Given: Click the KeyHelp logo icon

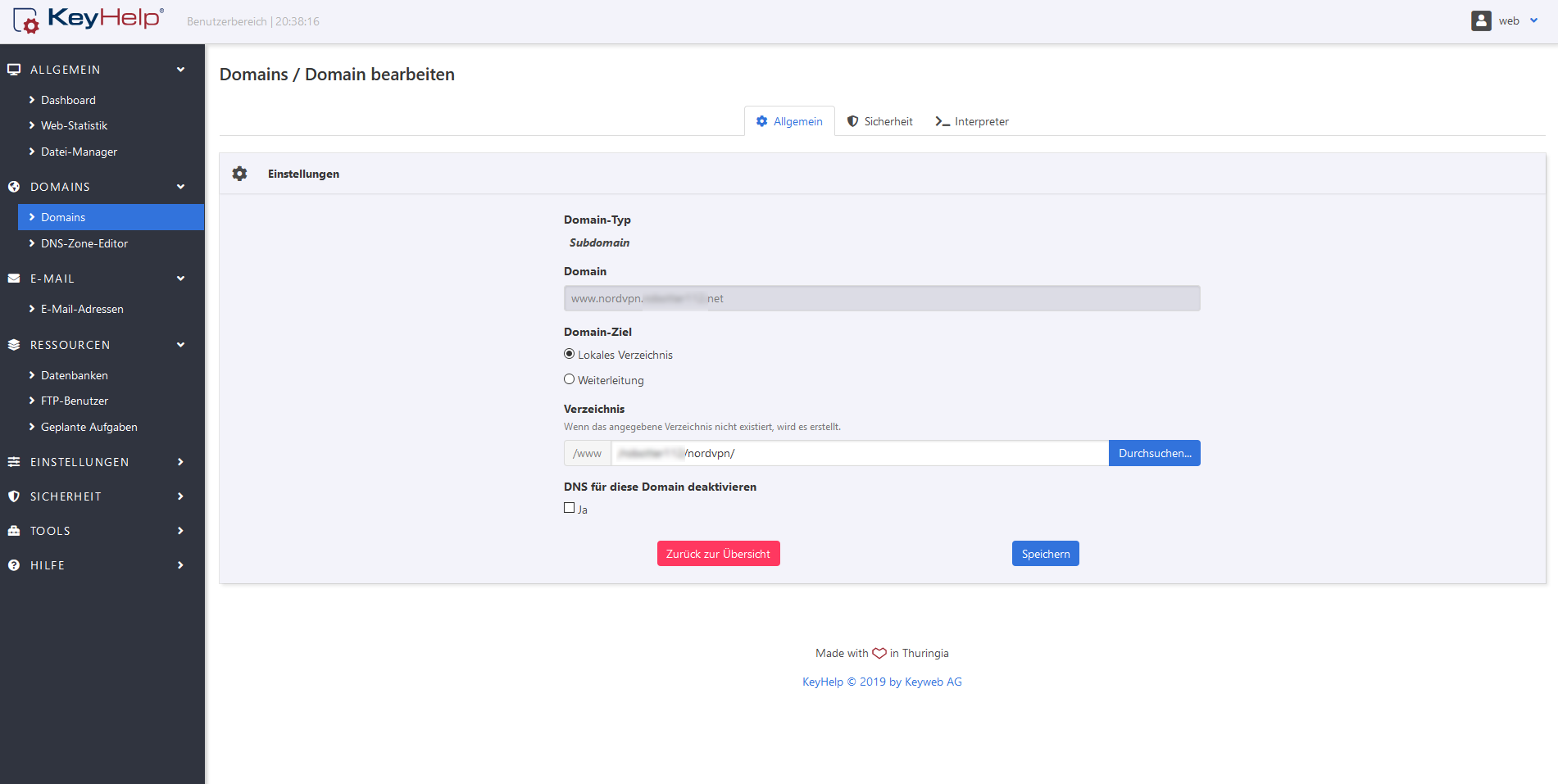Looking at the screenshot, I should pos(25,20).
